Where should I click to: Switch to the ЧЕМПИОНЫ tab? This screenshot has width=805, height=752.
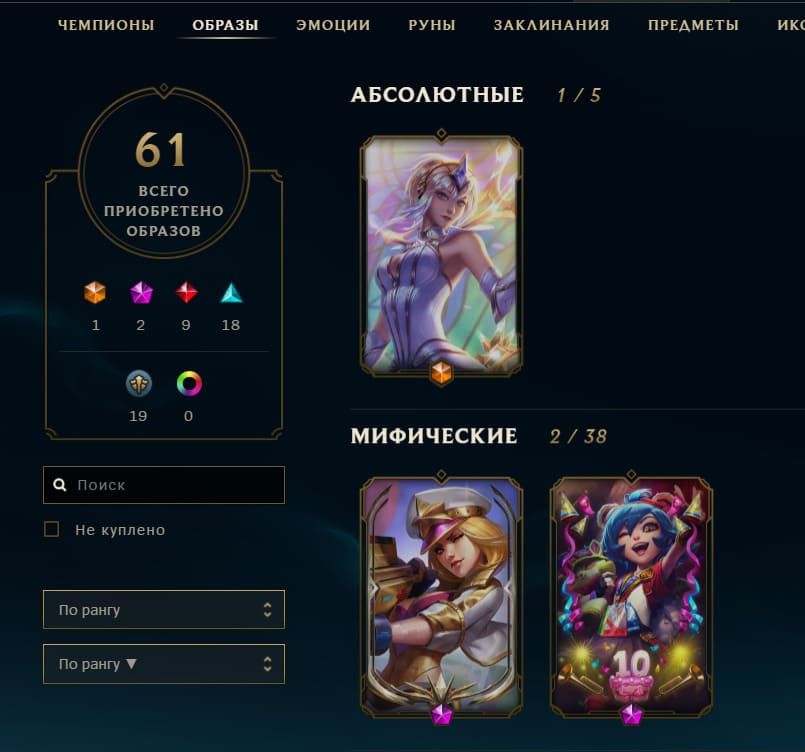[106, 25]
